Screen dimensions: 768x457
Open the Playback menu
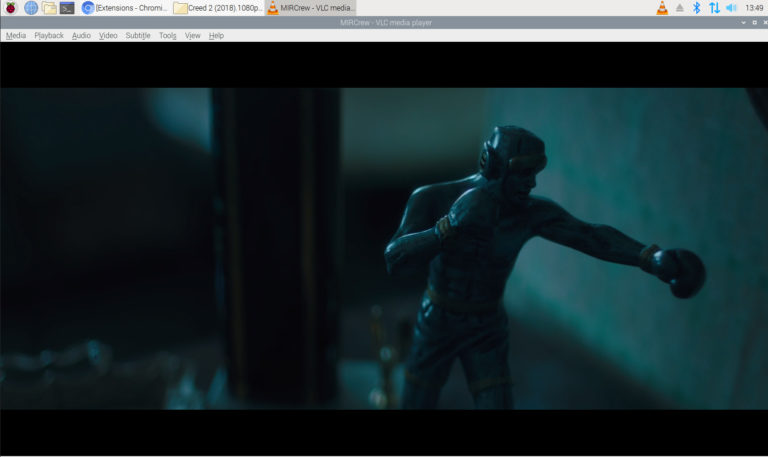coord(48,36)
